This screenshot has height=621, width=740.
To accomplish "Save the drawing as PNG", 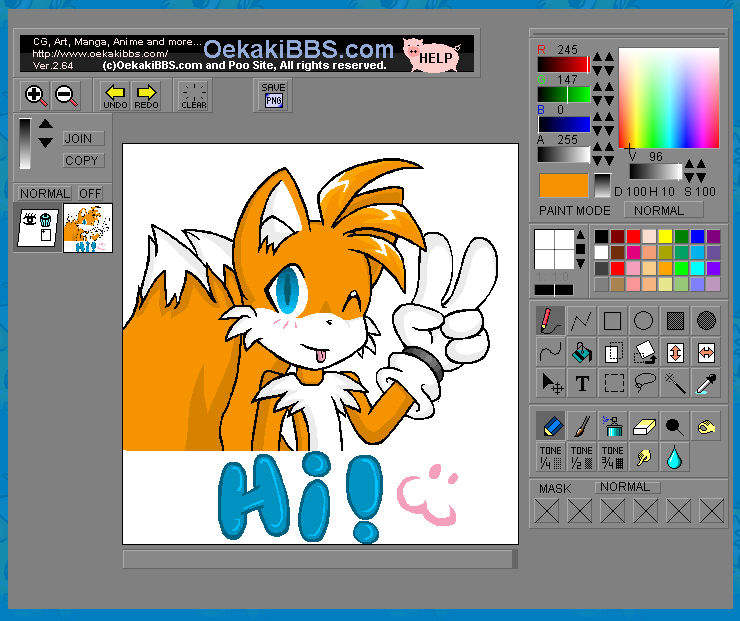I will coord(273,95).
